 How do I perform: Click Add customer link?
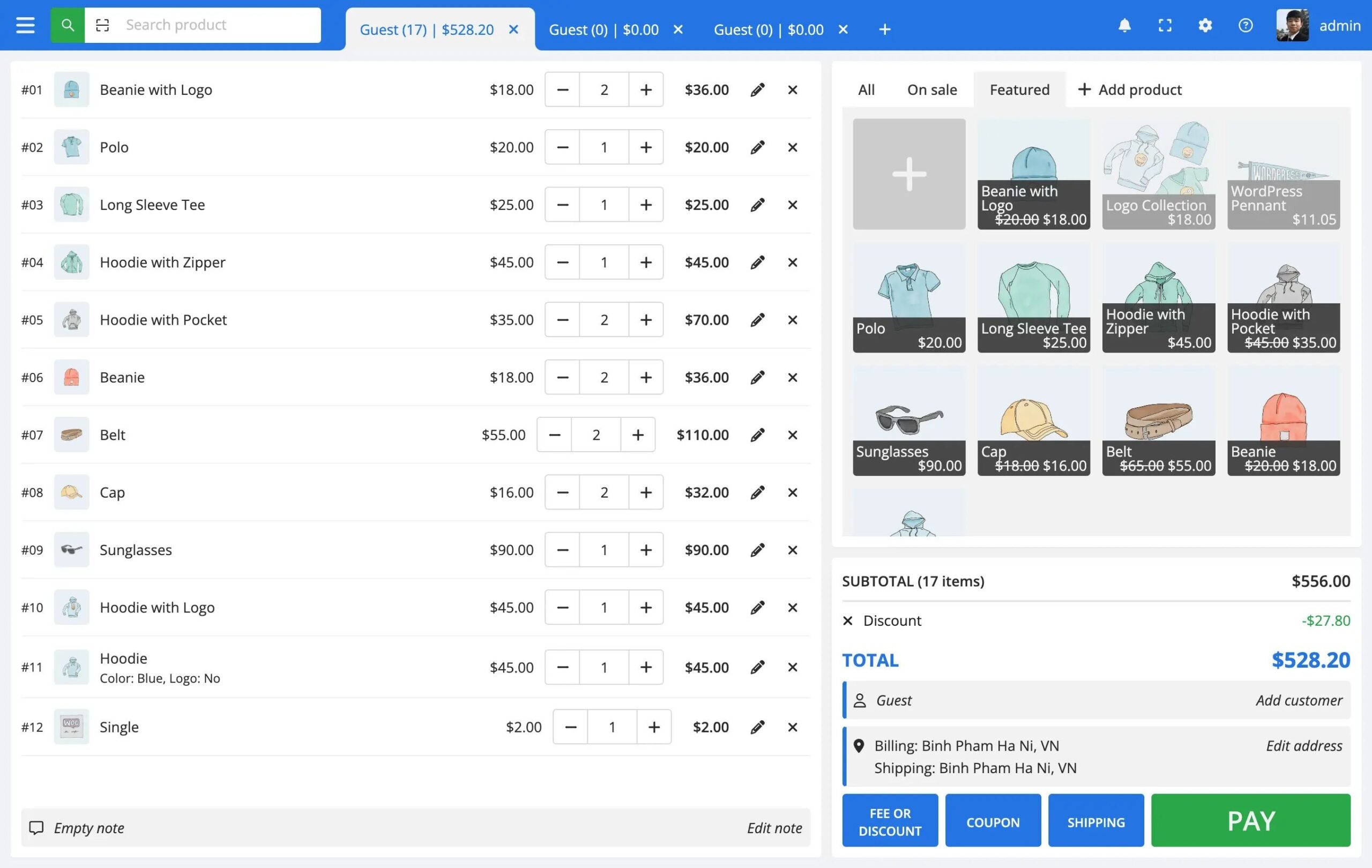click(x=1299, y=700)
